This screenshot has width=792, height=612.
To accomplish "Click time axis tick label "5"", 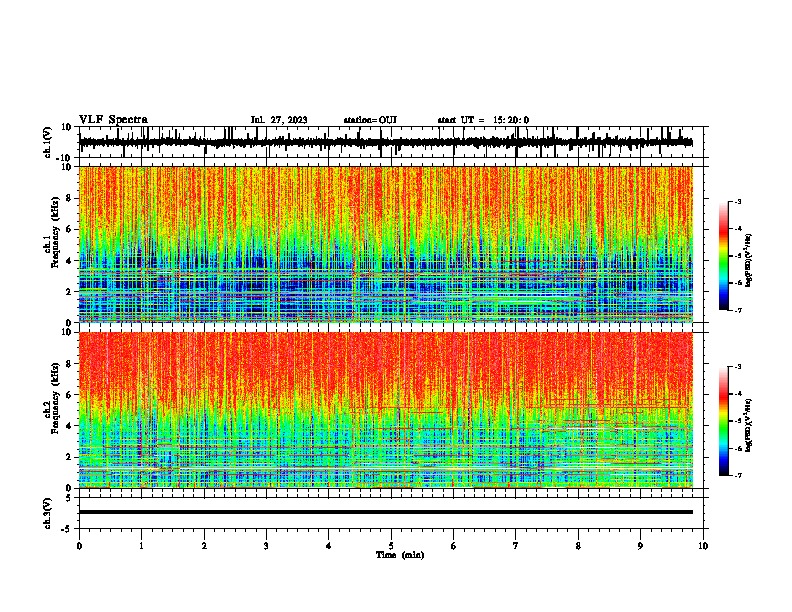I will tap(391, 546).
